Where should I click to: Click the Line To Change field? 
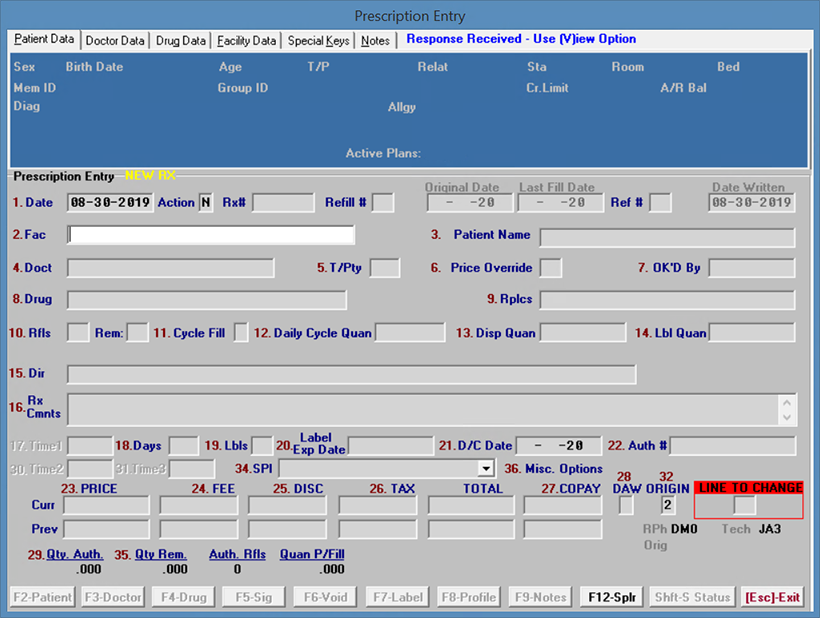tap(745, 505)
